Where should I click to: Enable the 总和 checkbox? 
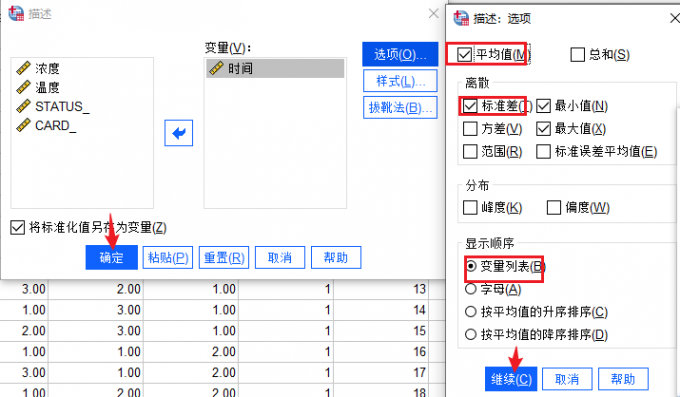tap(577, 55)
